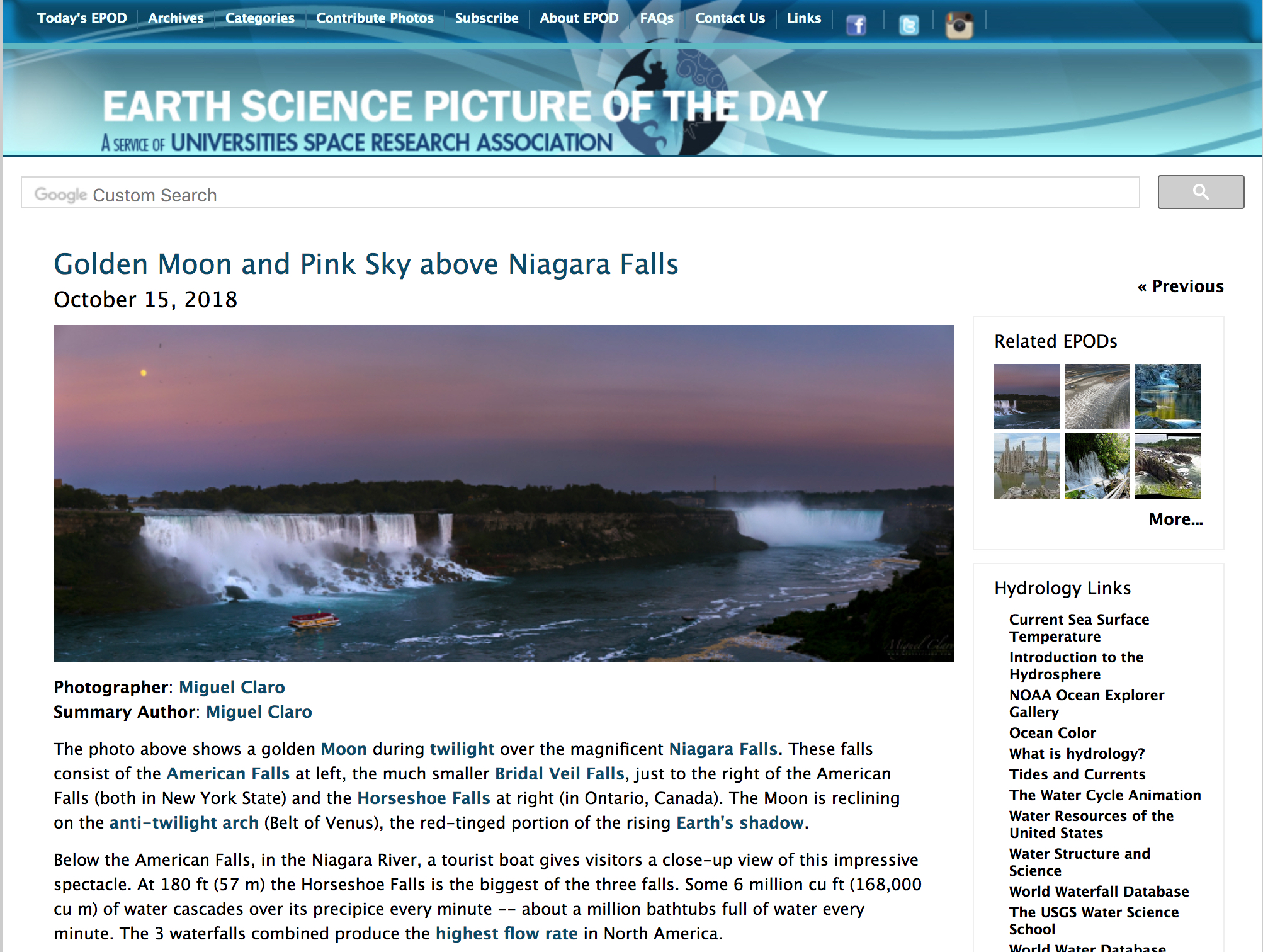Screen dimensions: 1263x952
Task: Open the first Related EPODs thumbnail
Action: (x=1026, y=396)
